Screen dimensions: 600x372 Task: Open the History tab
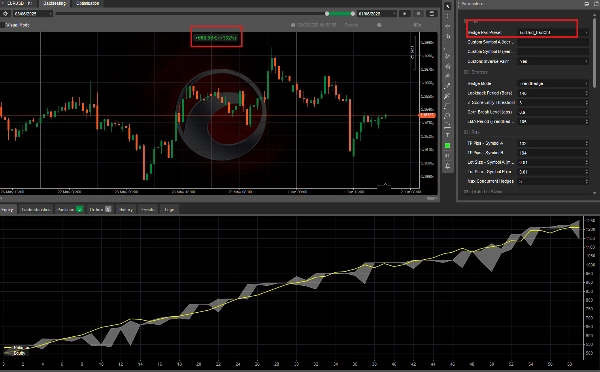[126, 209]
